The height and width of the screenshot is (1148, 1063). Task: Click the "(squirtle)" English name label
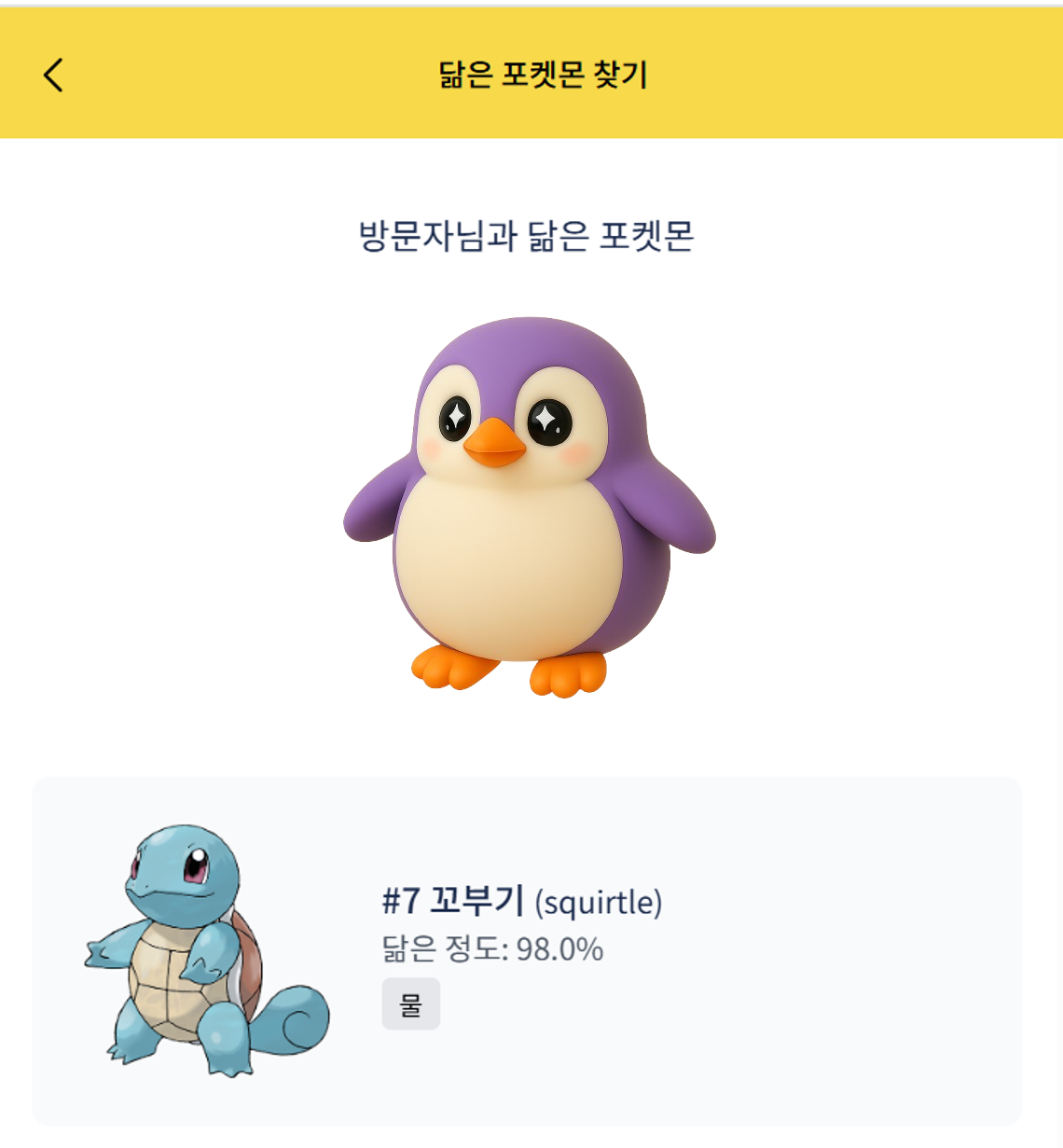point(598,902)
